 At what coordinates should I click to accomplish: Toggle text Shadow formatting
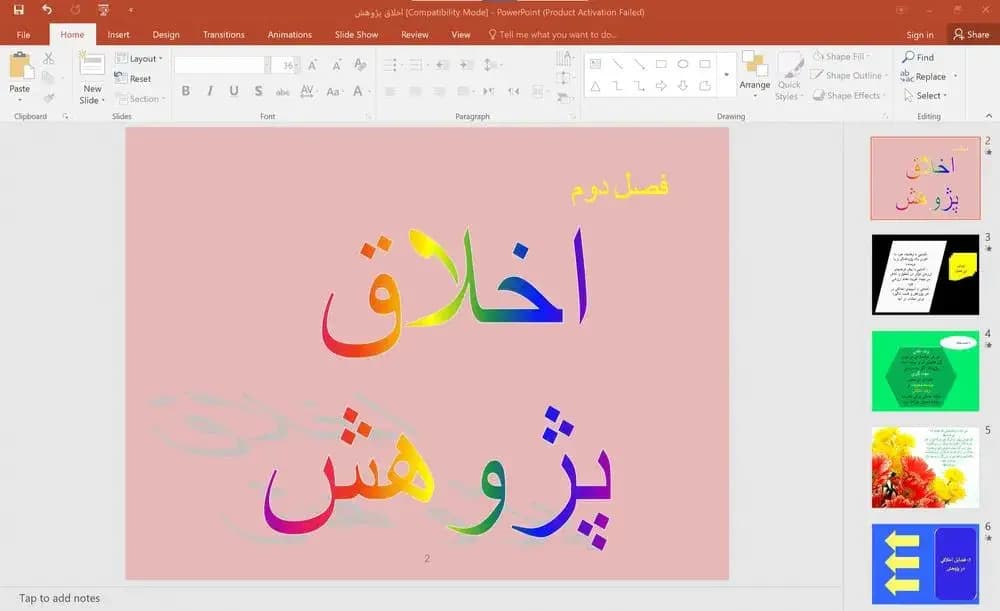click(x=258, y=91)
